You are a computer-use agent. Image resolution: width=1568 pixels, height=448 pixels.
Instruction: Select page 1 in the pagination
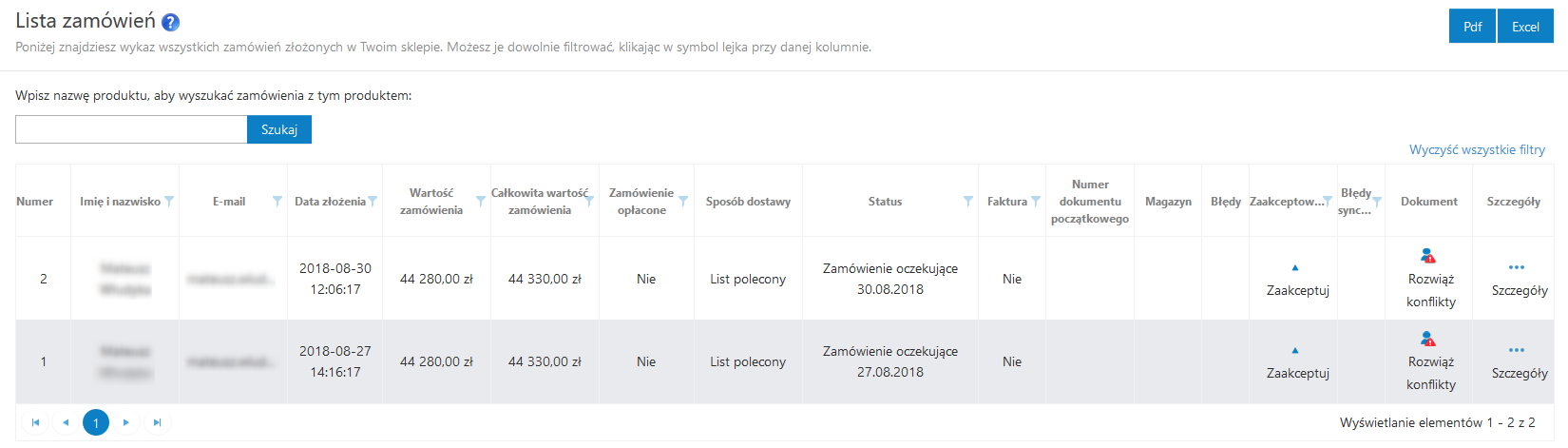(96, 422)
